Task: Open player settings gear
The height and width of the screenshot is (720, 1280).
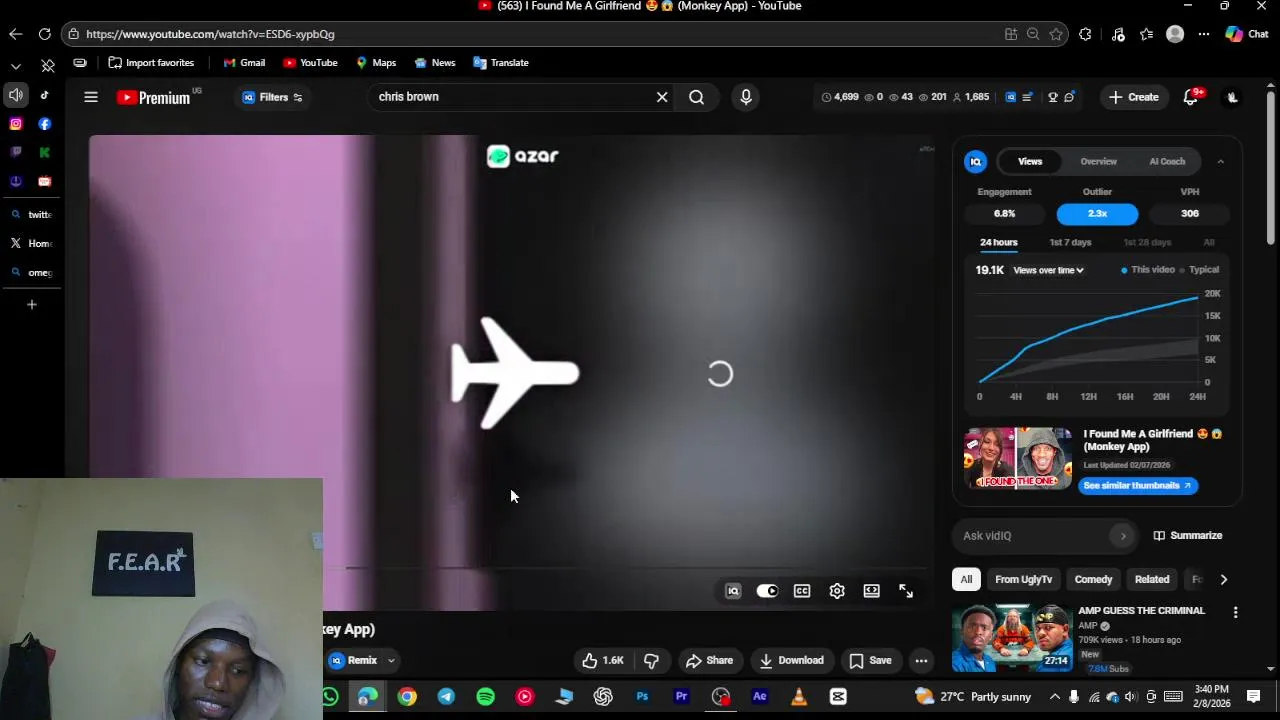Action: coord(837,591)
